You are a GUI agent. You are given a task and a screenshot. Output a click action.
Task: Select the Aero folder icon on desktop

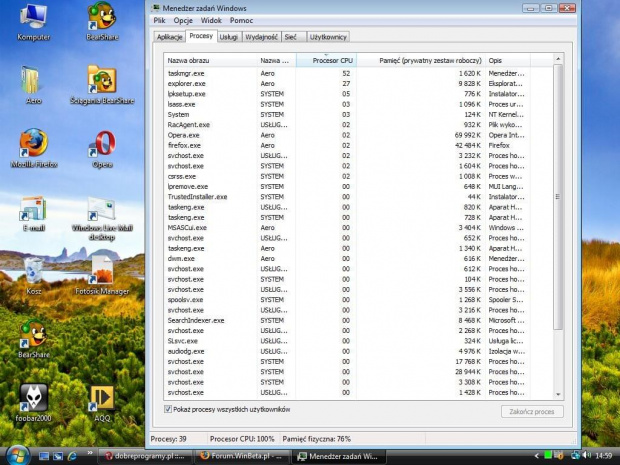click(34, 85)
